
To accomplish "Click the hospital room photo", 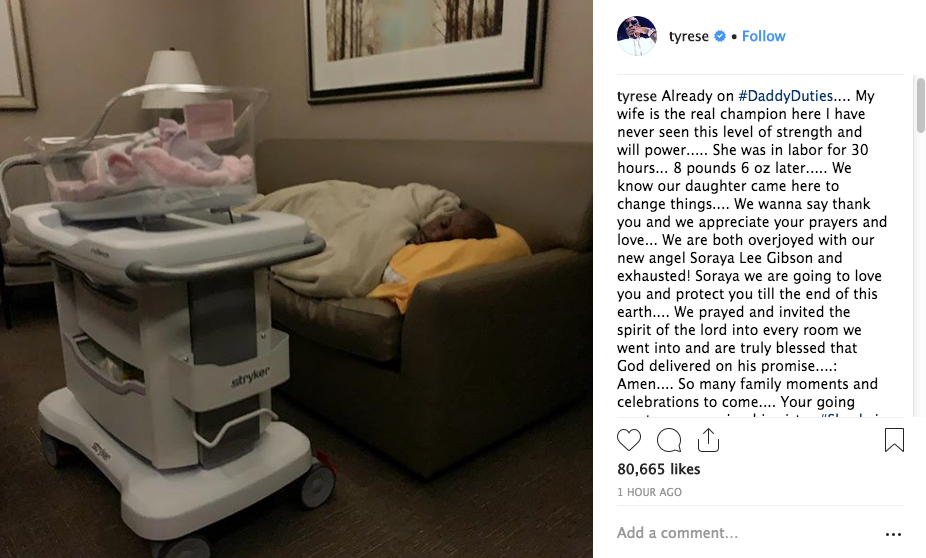I will coord(296,279).
